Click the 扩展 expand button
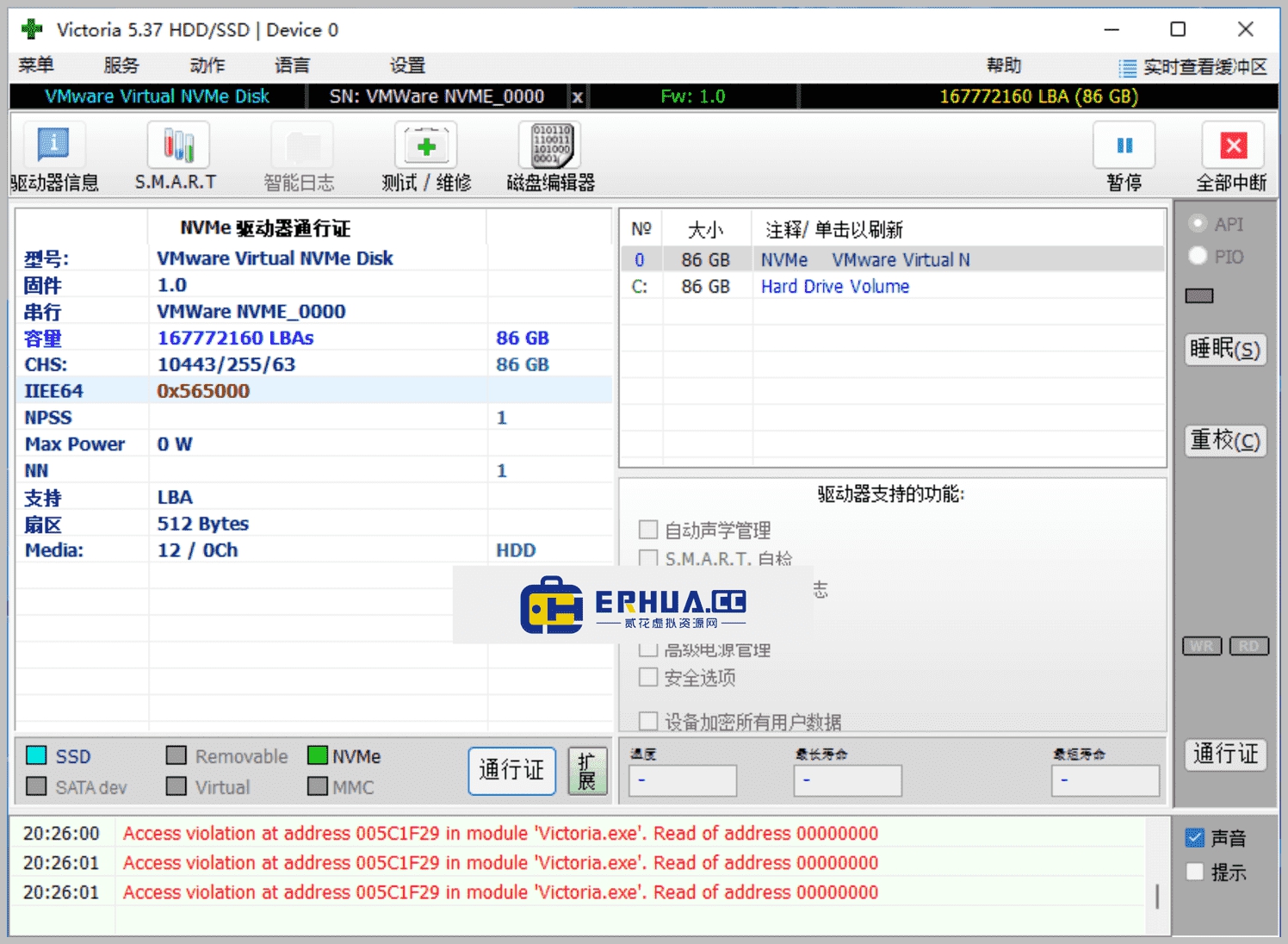 [x=587, y=771]
